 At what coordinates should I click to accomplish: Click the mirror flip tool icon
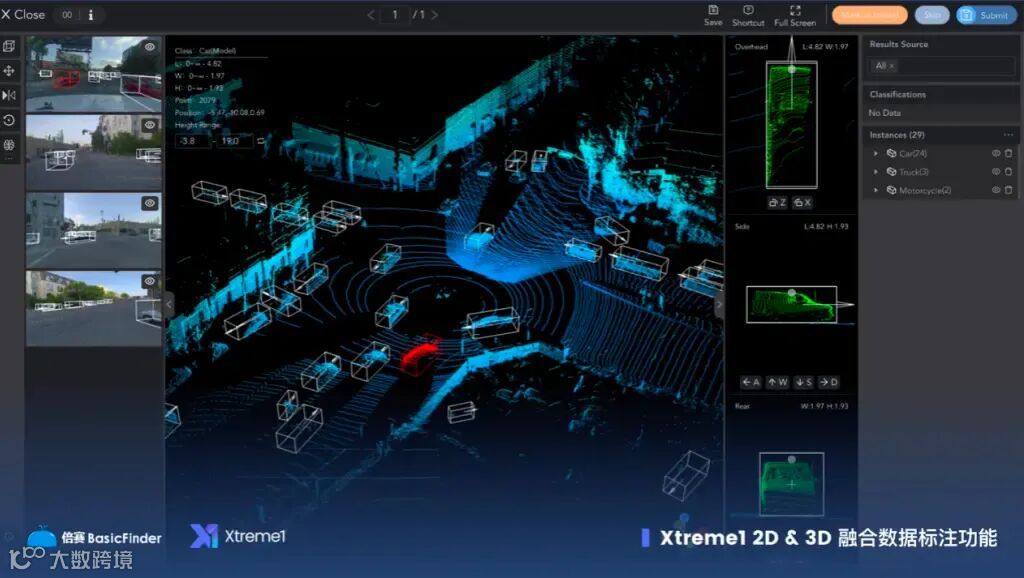tap(9, 95)
